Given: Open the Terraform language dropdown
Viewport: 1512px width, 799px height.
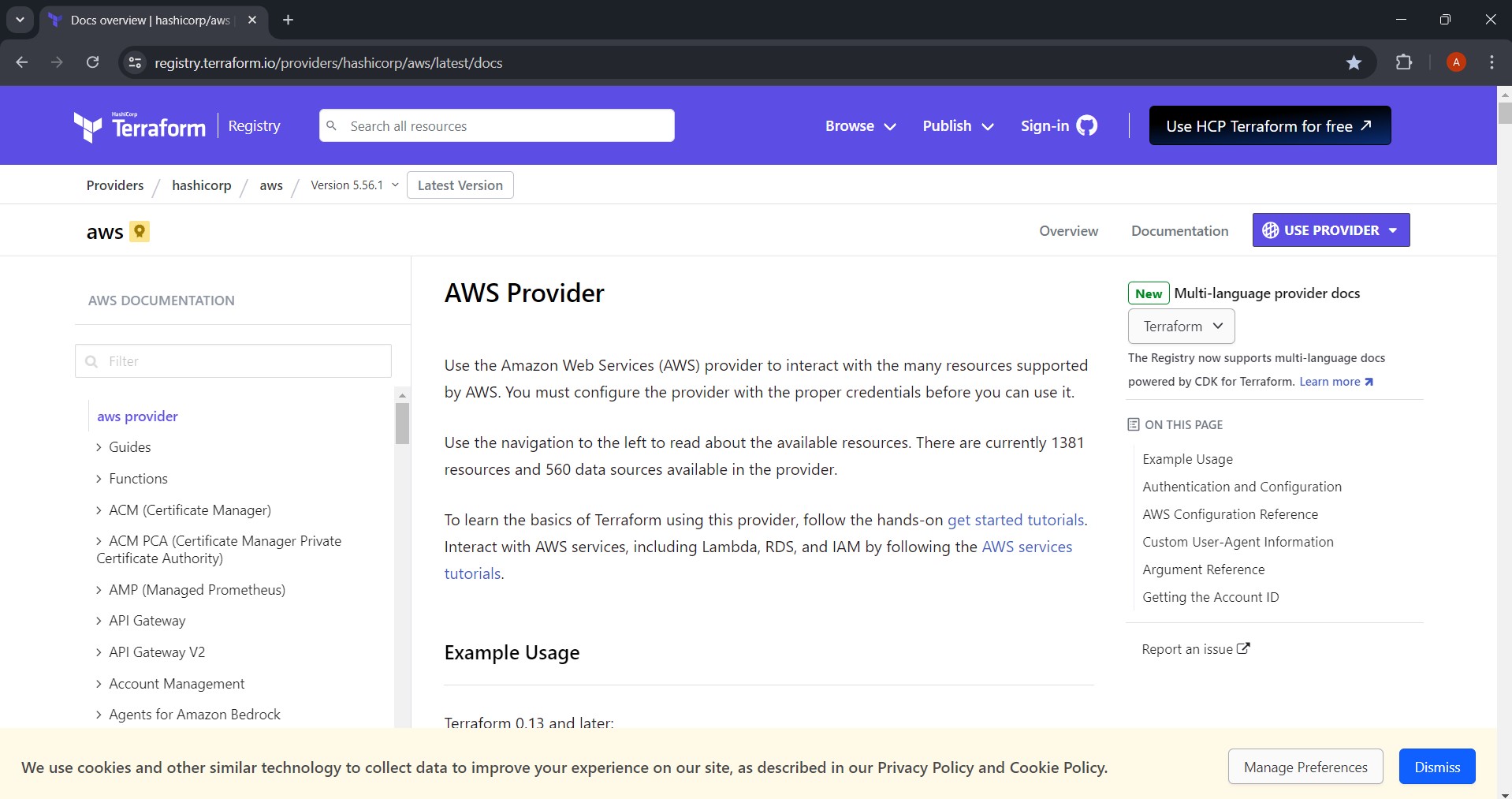Looking at the screenshot, I should point(1181,327).
